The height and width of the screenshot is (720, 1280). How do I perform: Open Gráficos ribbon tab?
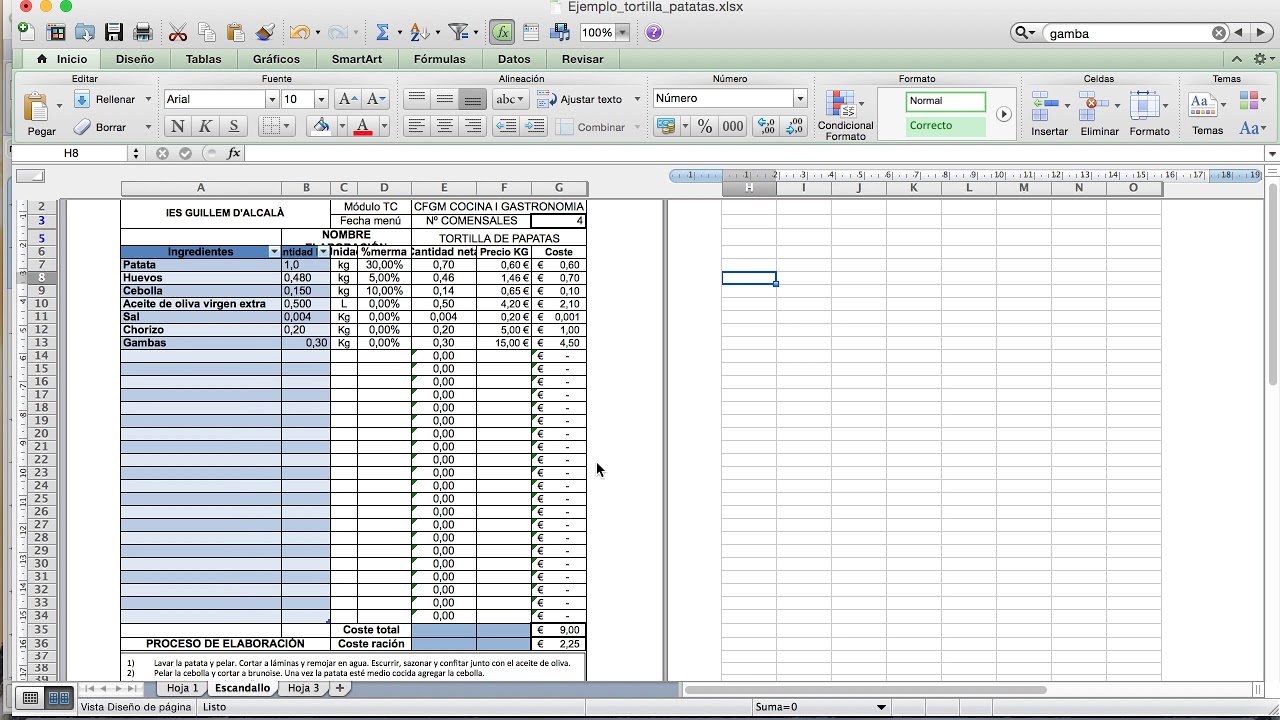point(276,59)
